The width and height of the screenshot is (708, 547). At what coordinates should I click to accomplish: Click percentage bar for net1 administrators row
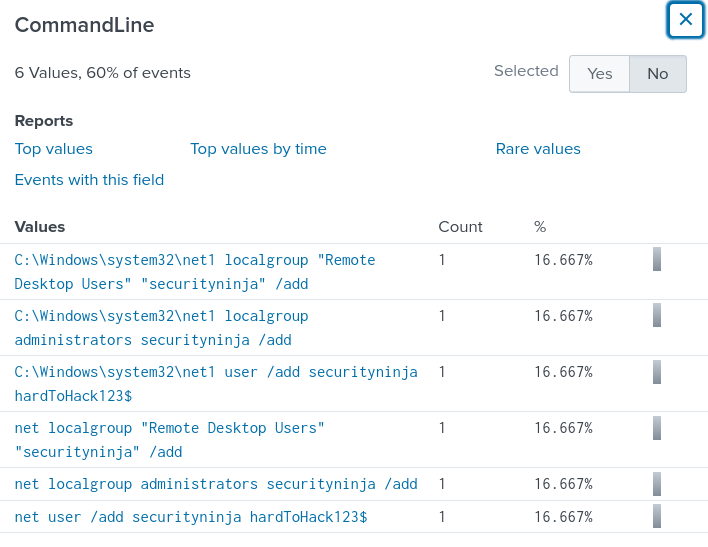point(657,316)
